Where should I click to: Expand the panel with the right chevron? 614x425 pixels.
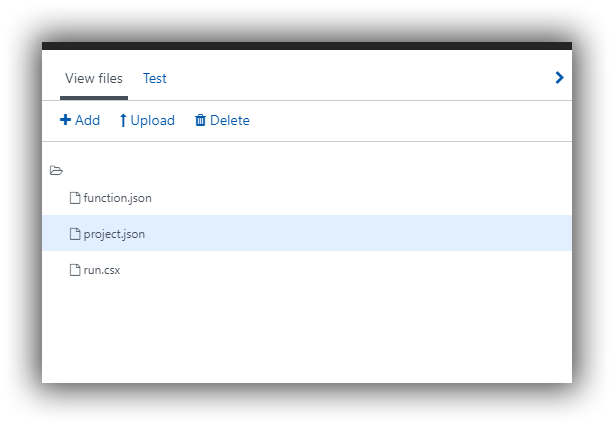tap(560, 78)
